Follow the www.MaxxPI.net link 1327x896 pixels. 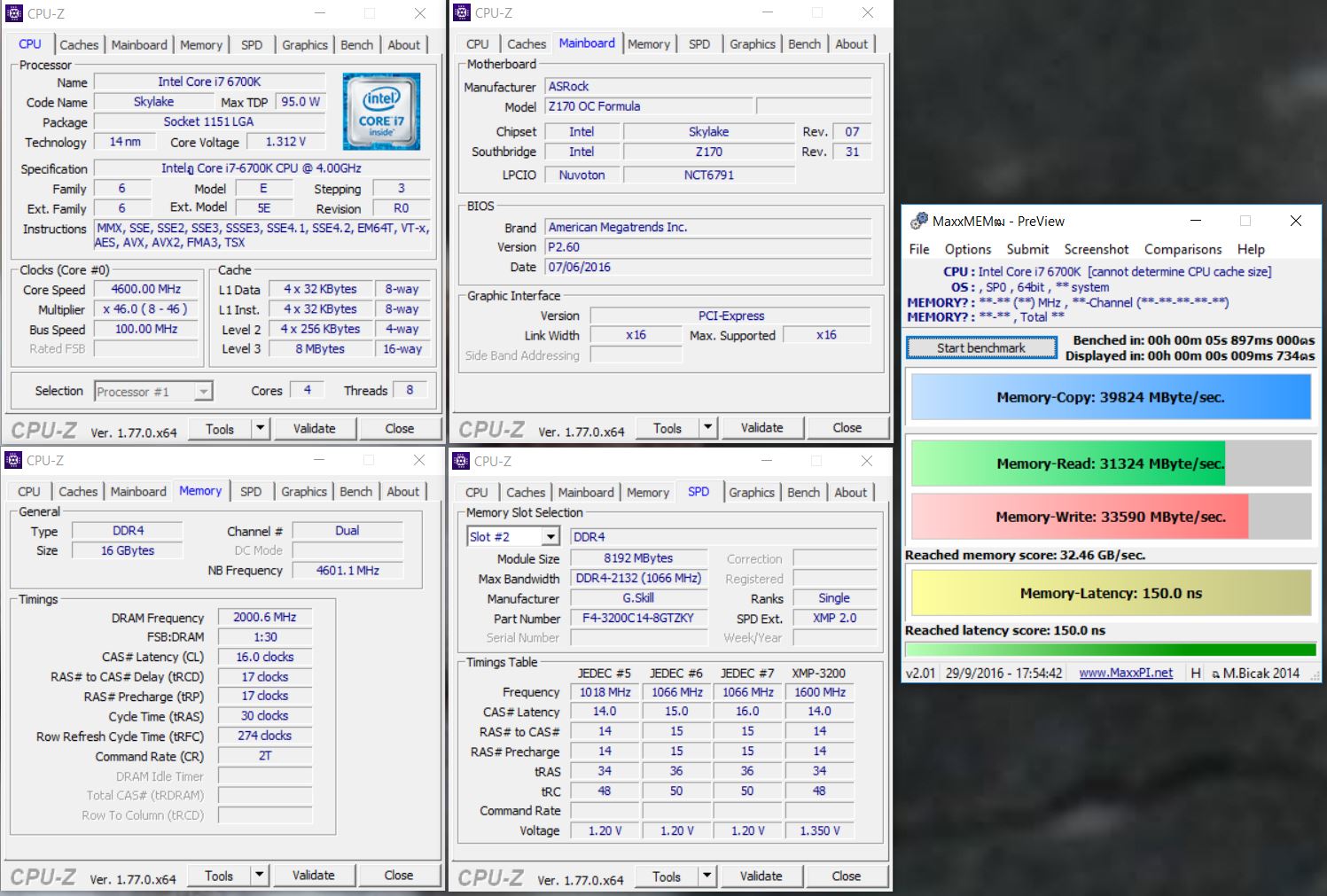pyautogui.click(x=1125, y=673)
